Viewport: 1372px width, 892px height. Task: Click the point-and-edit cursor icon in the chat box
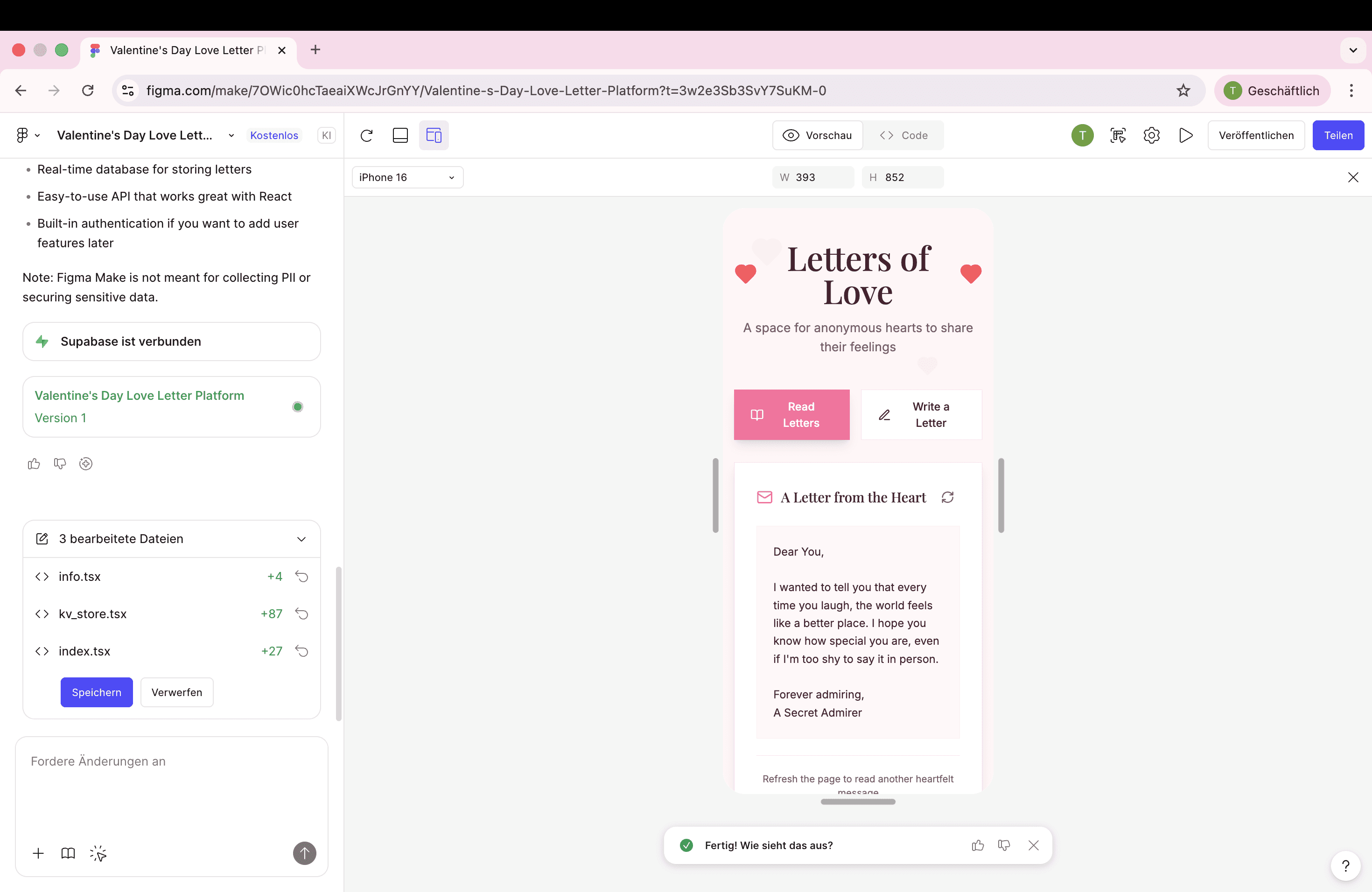98,853
